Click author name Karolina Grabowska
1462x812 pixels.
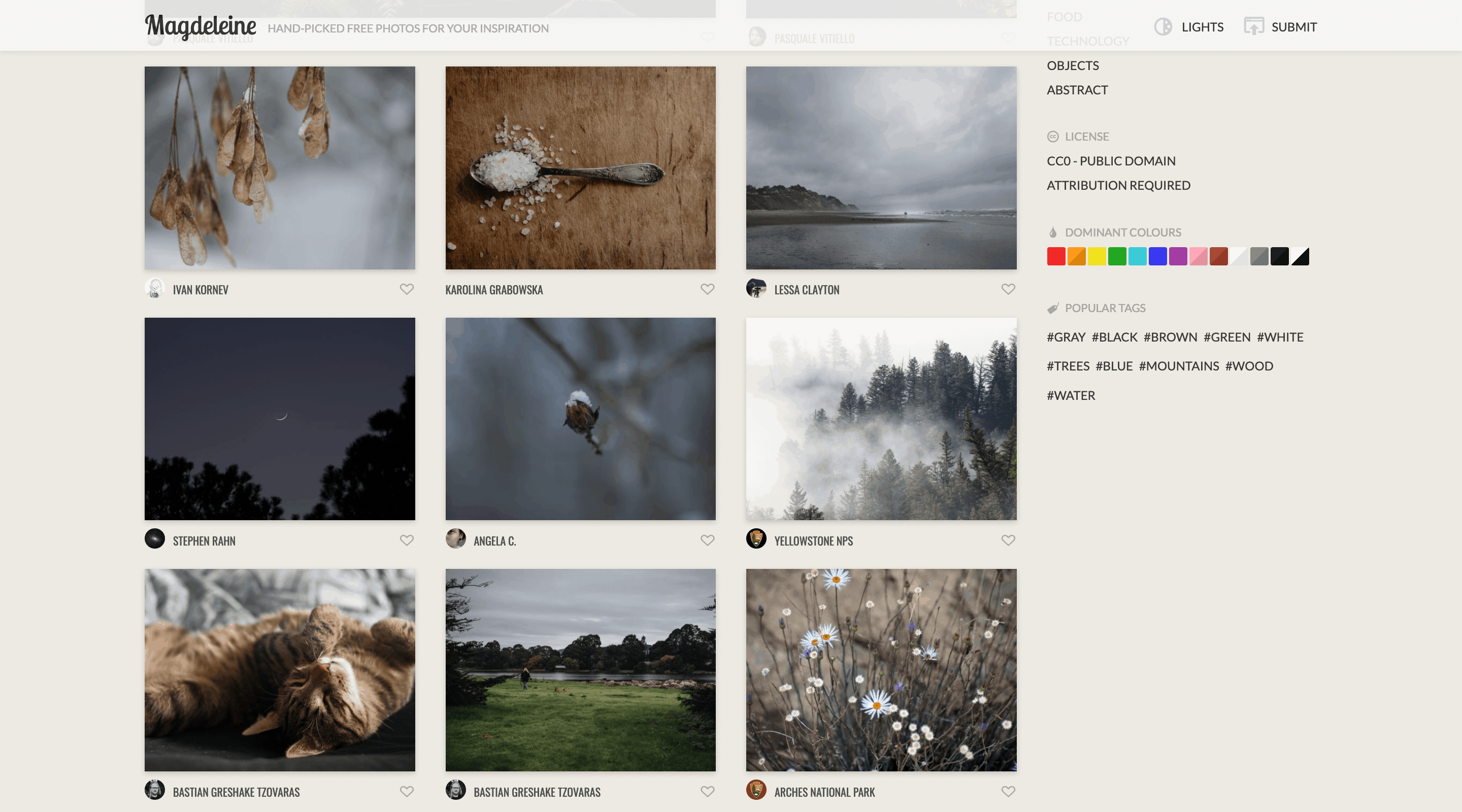pos(494,290)
